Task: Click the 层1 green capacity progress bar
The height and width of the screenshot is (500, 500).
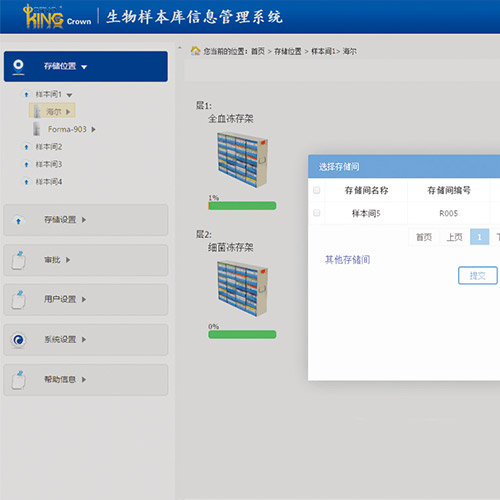Action: 242,206
